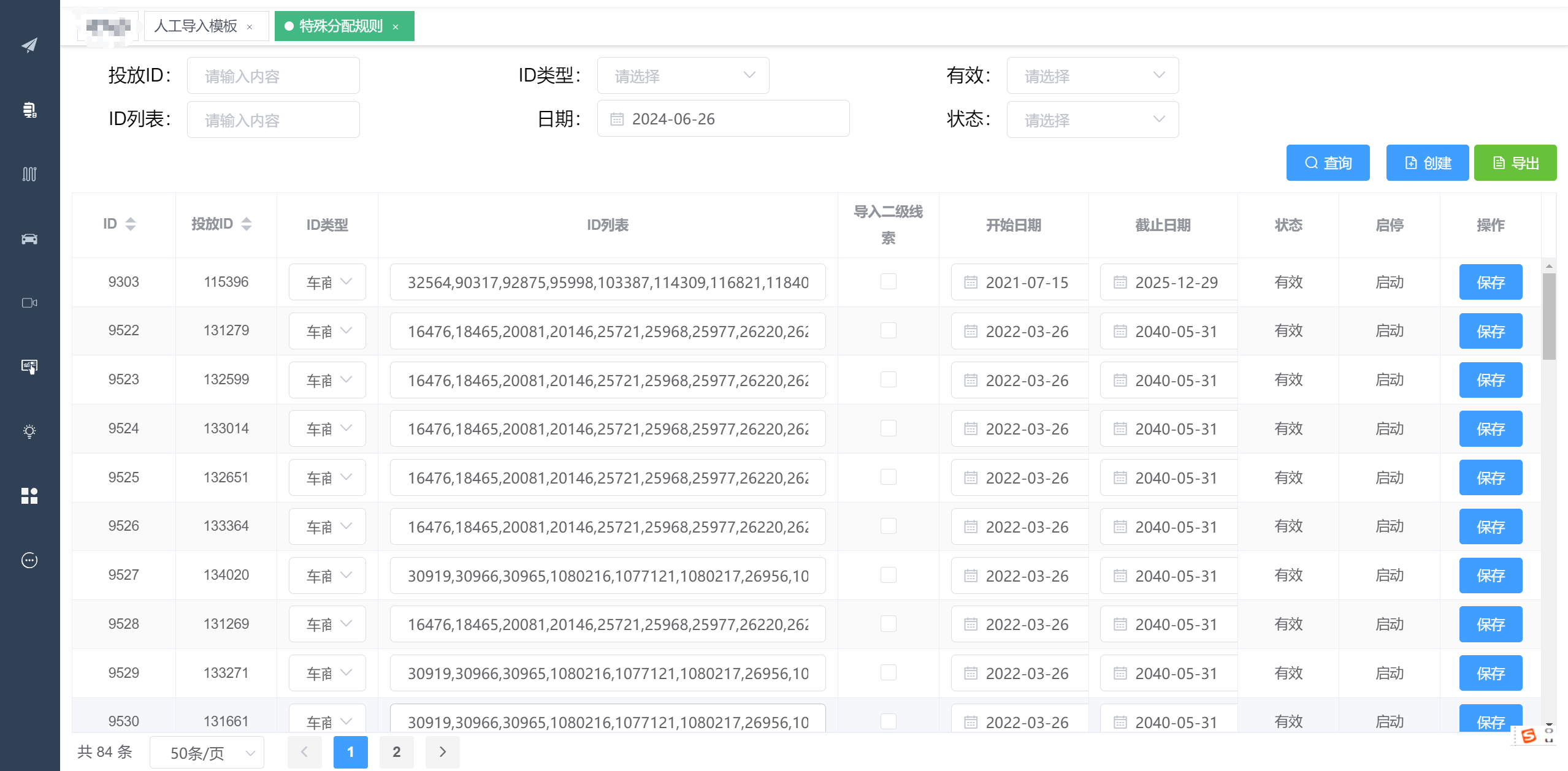Go to page 1
1568x771 pixels.
(x=351, y=752)
